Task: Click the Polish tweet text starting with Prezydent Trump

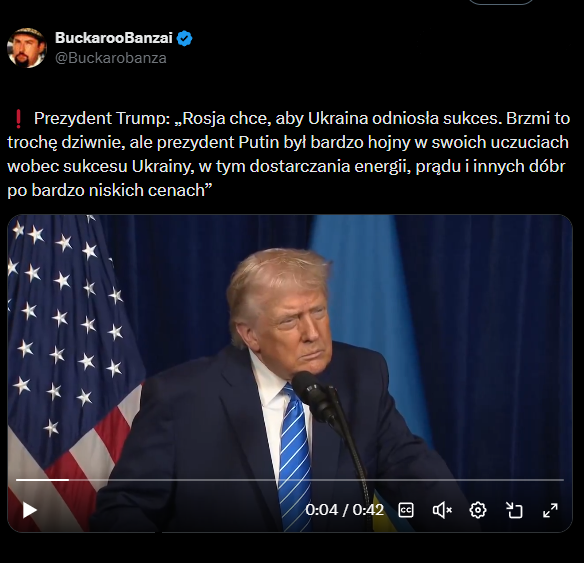Action: pyautogui.click(x=288, y=154)
